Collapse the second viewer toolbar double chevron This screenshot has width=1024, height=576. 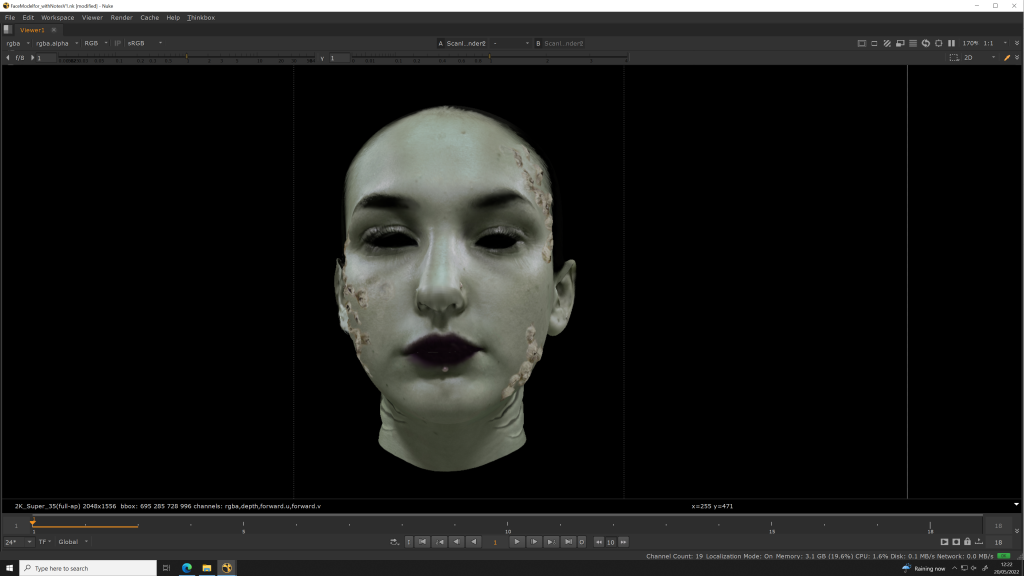click(x=1017, y=57)
